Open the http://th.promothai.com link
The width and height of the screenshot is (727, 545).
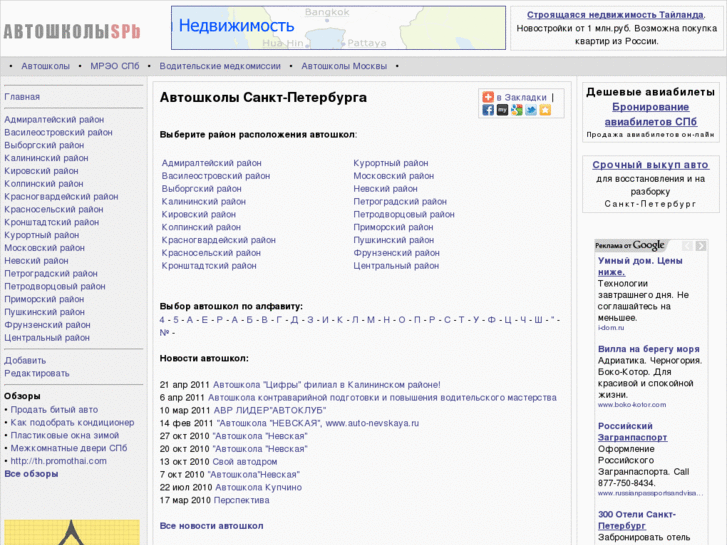click(58, 461)
